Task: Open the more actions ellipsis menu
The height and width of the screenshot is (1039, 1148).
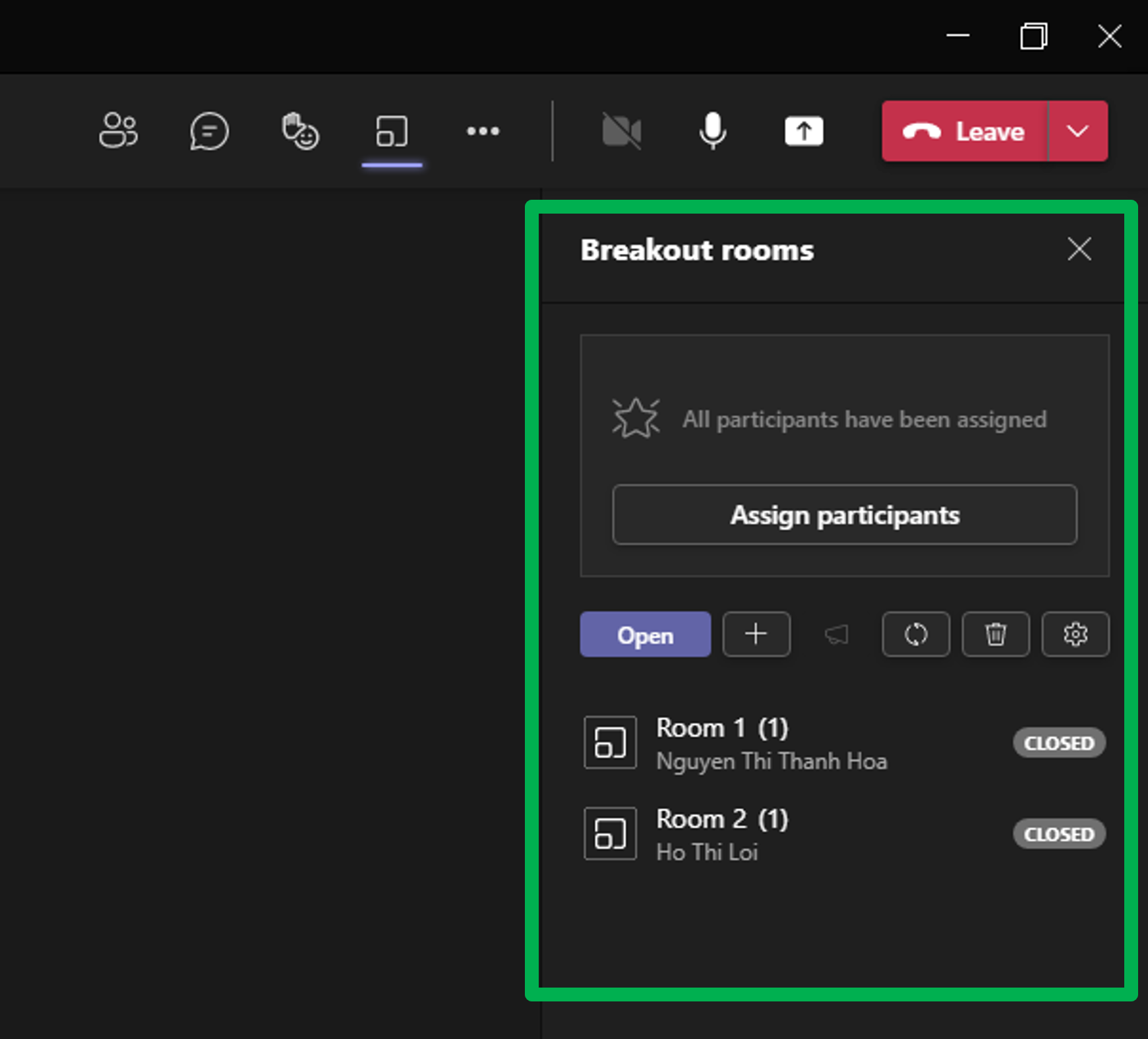Action: [x=483, y=131]
